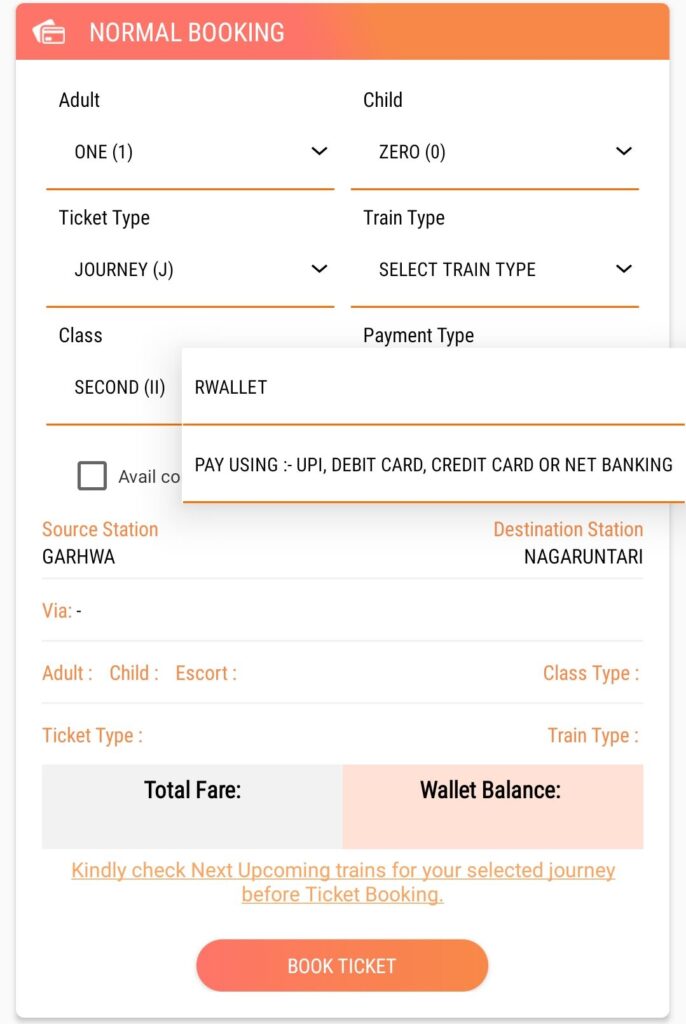
Task: Click the Wallet Balance box
Action: click(x=492, y=806)
